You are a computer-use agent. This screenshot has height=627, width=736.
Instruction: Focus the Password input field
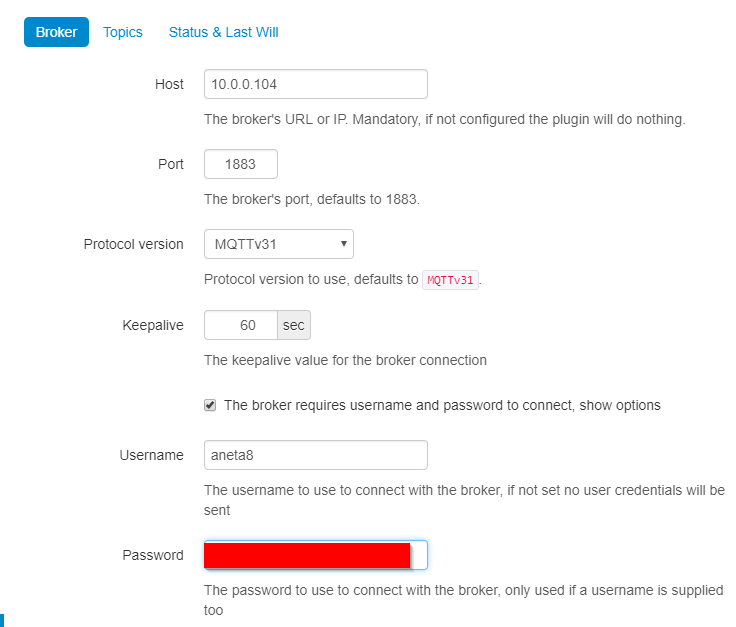point(315,555)
